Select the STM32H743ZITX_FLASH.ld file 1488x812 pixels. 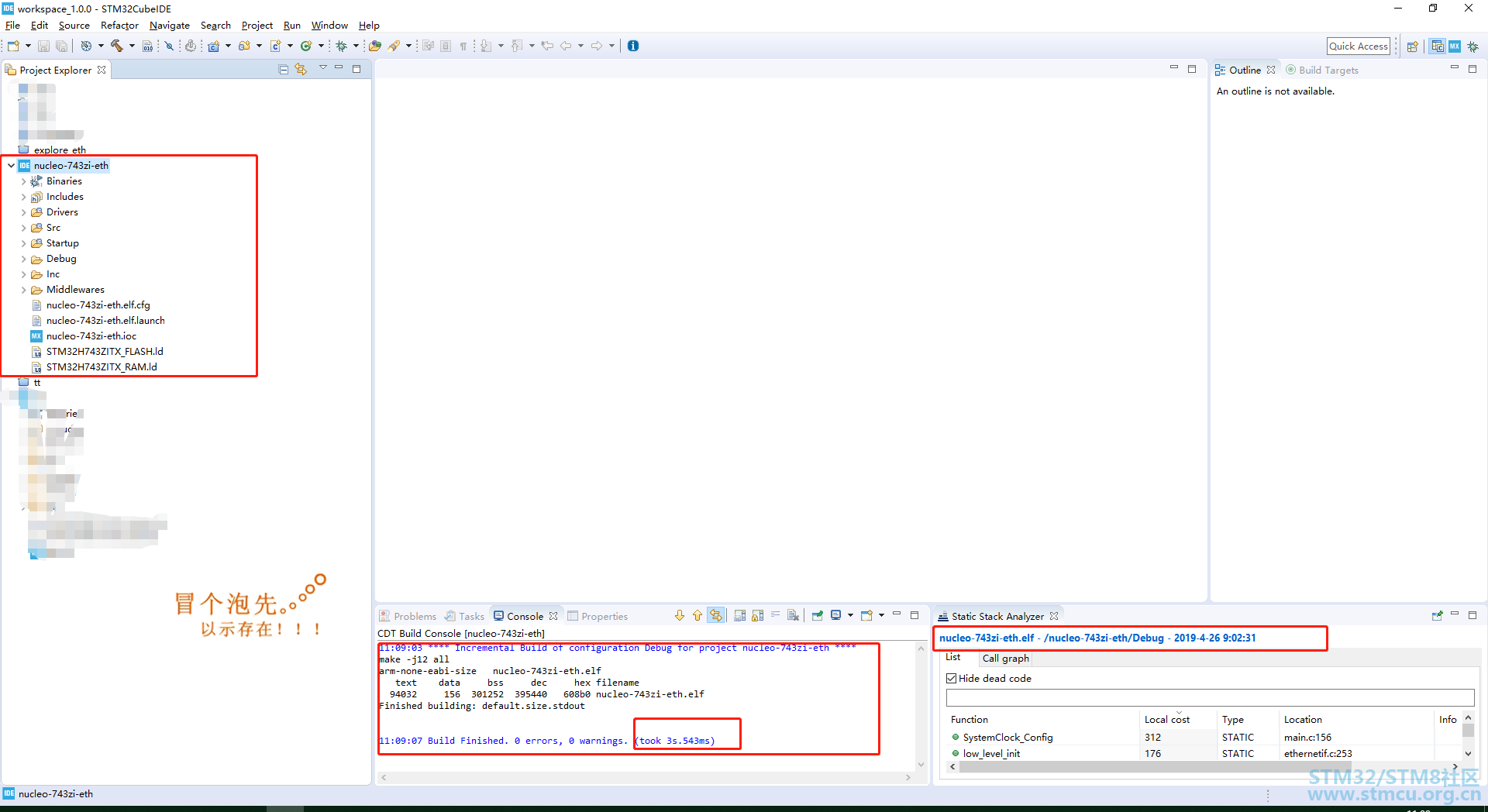pos(97,352)
